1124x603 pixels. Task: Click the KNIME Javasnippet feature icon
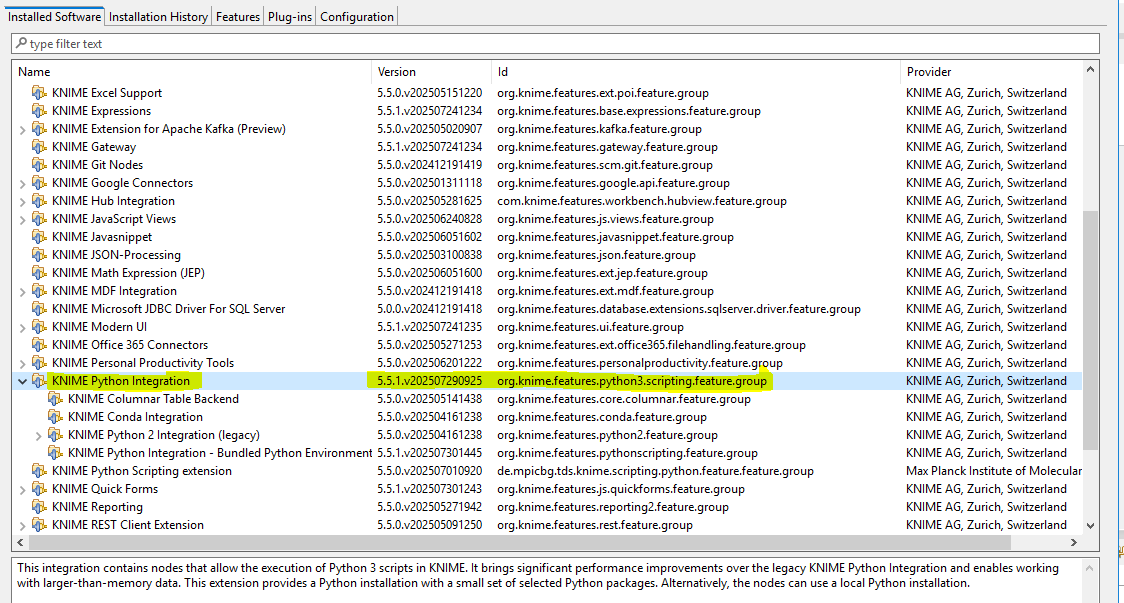(x=39, y=237)
